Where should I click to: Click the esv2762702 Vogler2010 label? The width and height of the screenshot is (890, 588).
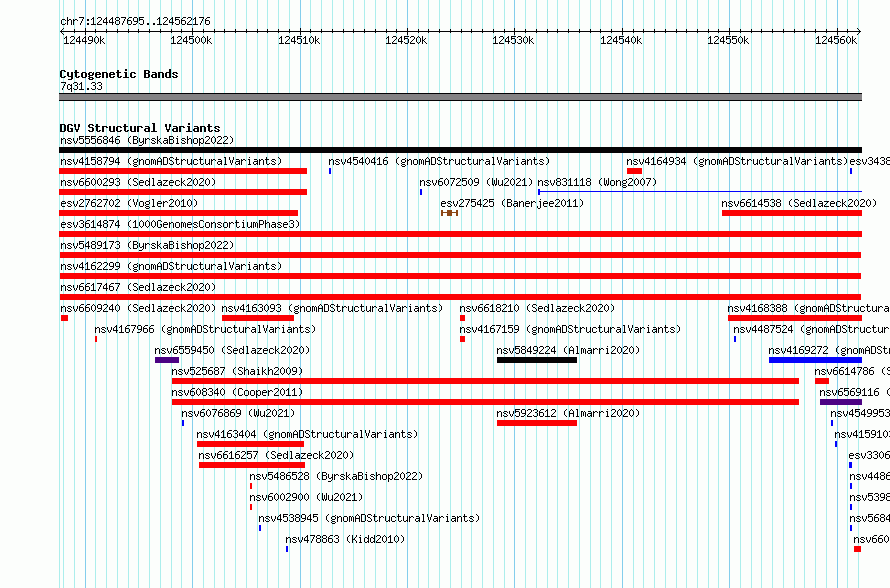(129, 203)
